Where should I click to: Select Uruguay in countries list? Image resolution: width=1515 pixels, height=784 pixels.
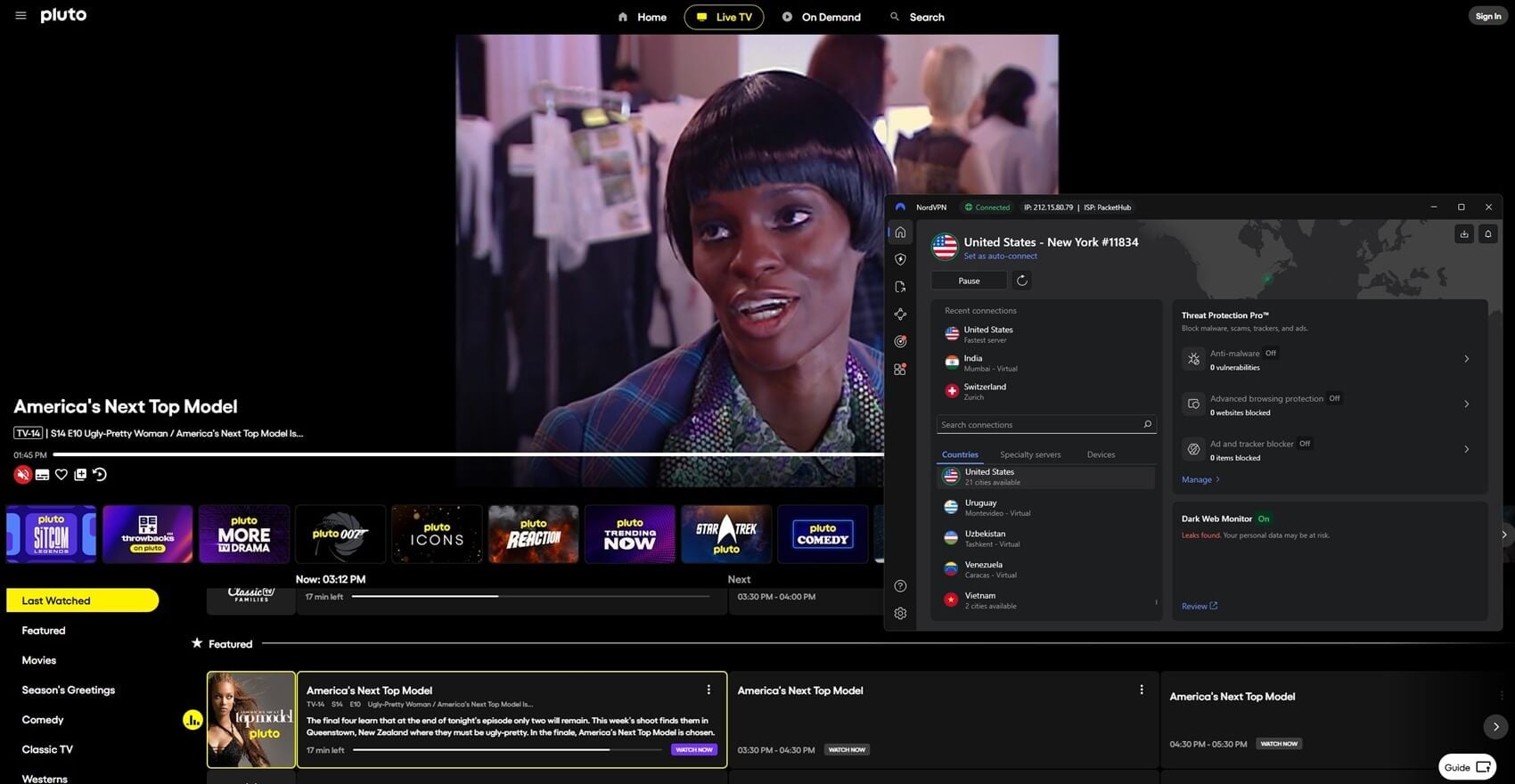(1046, 508)
